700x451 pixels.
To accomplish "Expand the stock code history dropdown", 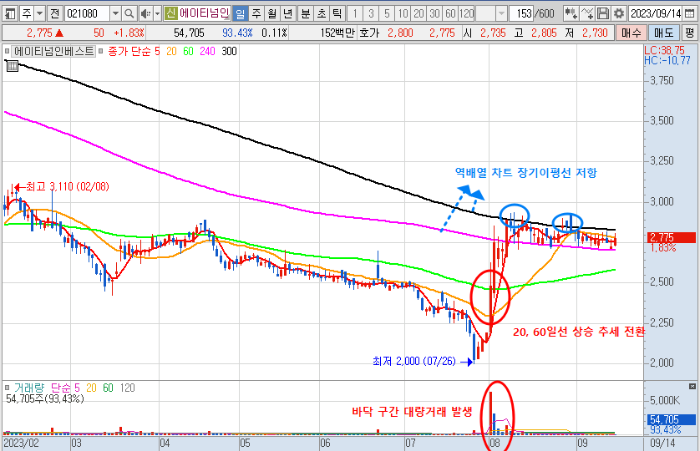I will pyautogui.click(x=115, y=14).
